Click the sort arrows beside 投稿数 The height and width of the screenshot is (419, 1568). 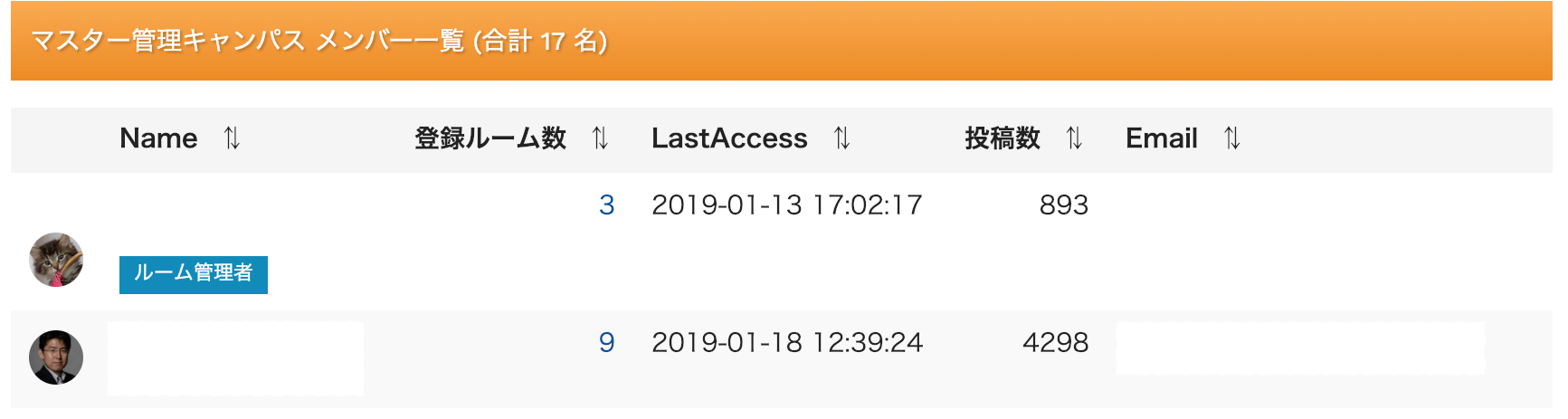1074,138
